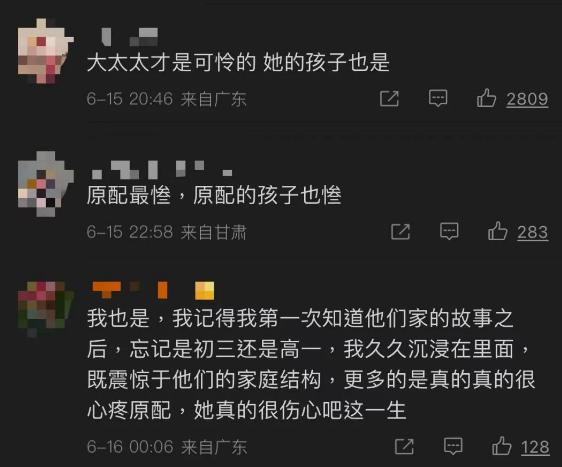Share the comment with 2809 likes

pos(389,99)
